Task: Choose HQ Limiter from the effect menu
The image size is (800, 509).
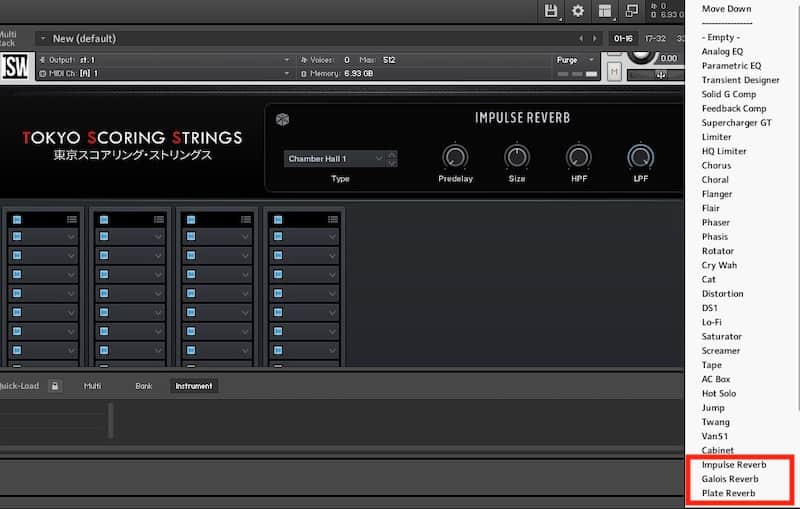Action: 723,151
